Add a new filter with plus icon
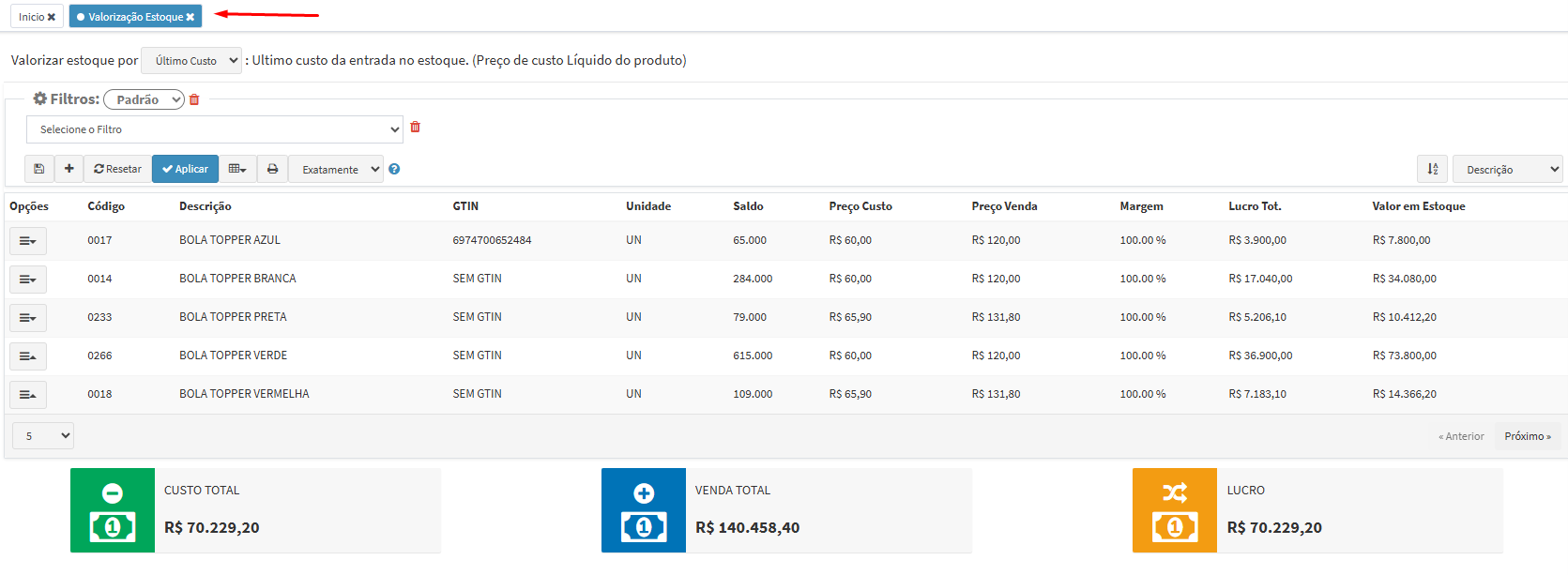Screen dimensions: 1568x575 (x=69, y=169)
